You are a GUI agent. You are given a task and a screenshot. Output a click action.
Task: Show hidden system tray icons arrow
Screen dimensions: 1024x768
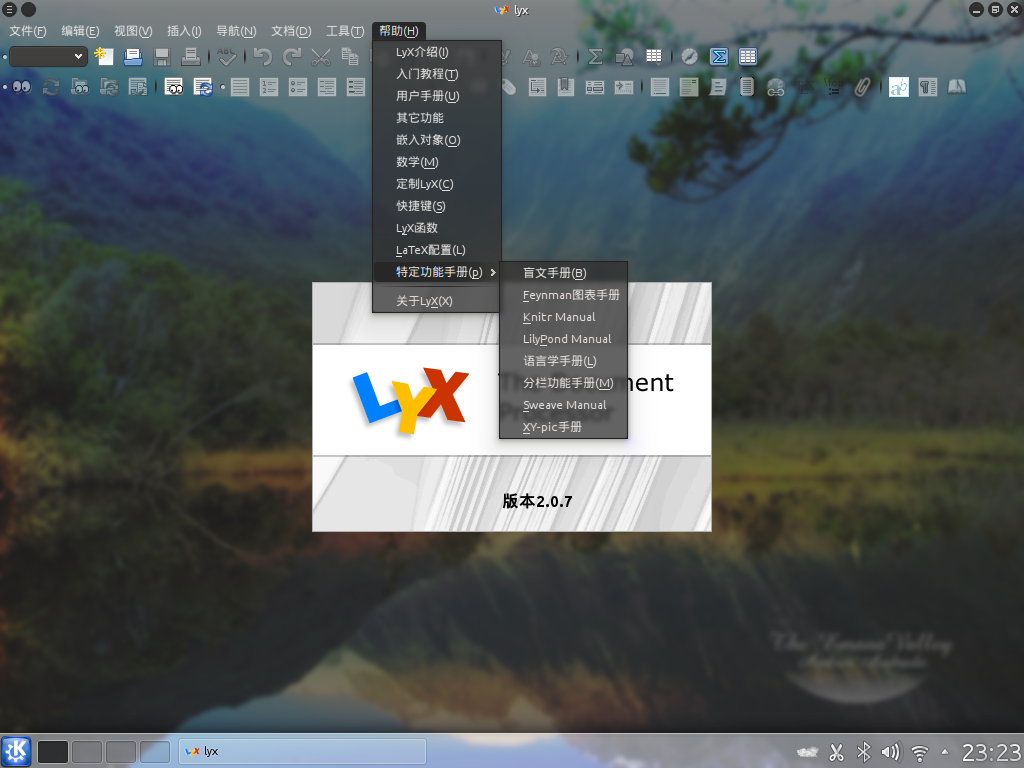(945, 752)
